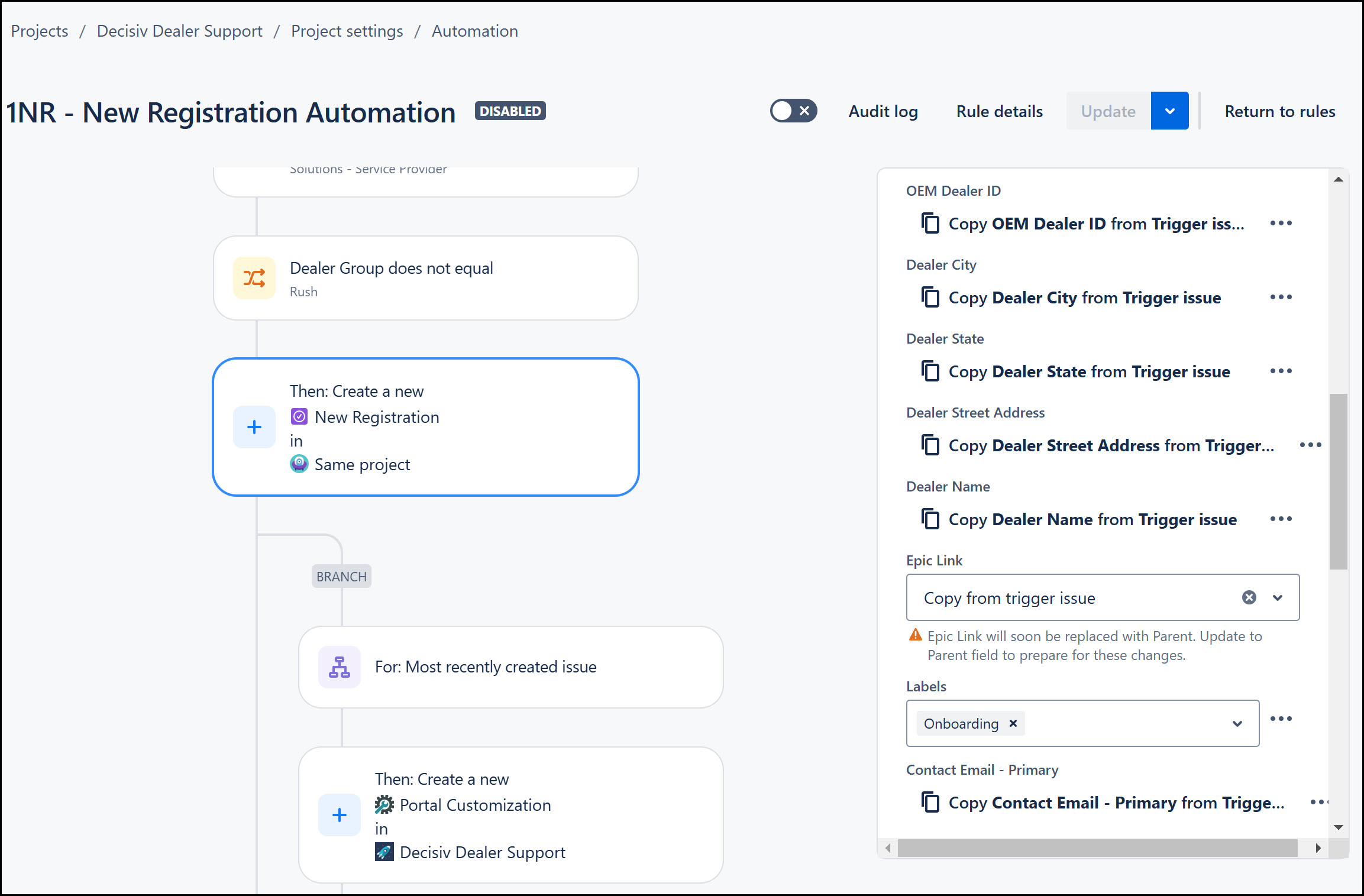Open more options for Labels field

tap(1281, 719)
